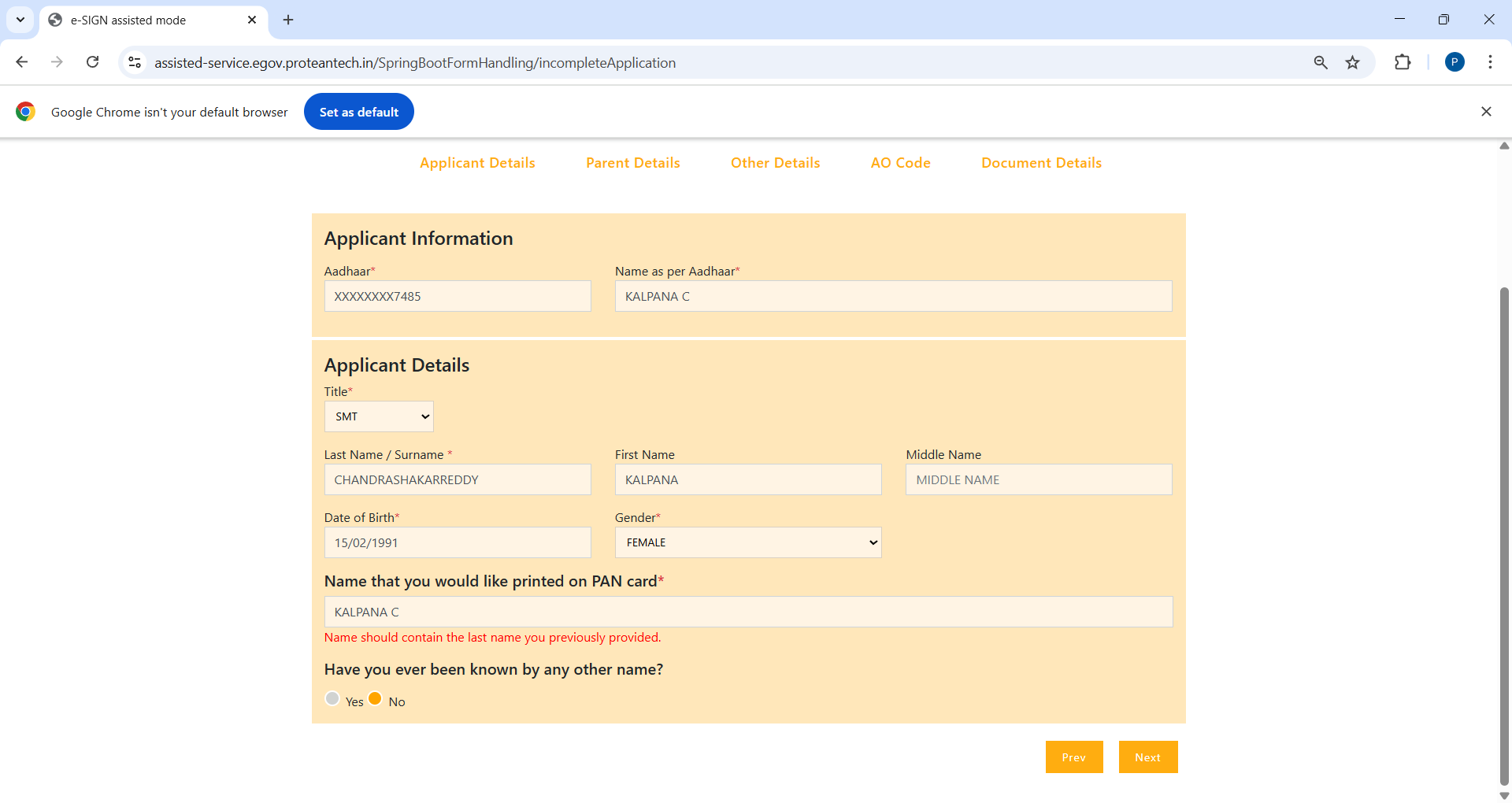View site information icon in address bar

pyautogui.click(x=135, y=62)
